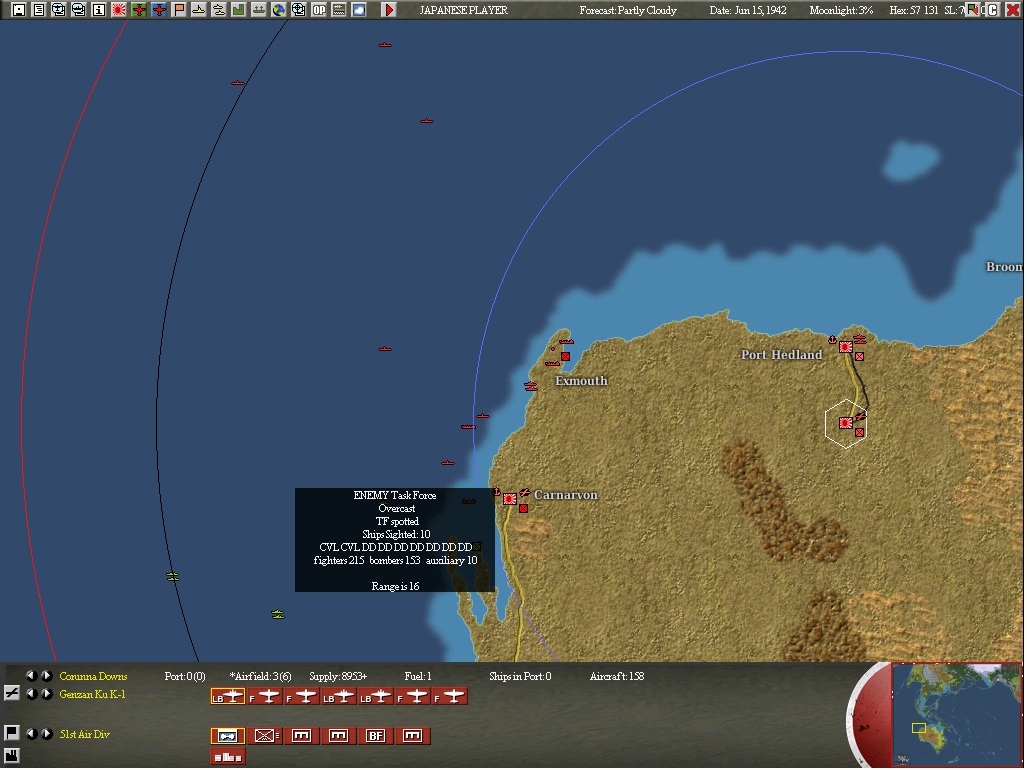
Task: Open the information 'i' screen icon
Action: point(99,10)
